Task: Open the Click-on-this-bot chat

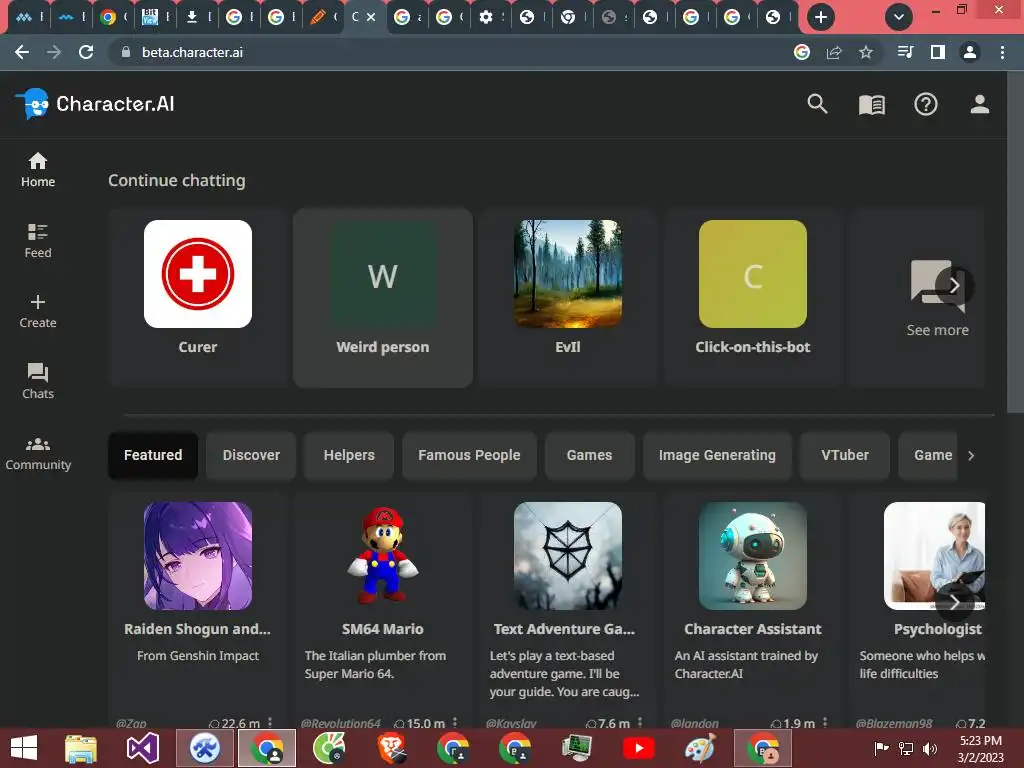Action: [752, 298]
